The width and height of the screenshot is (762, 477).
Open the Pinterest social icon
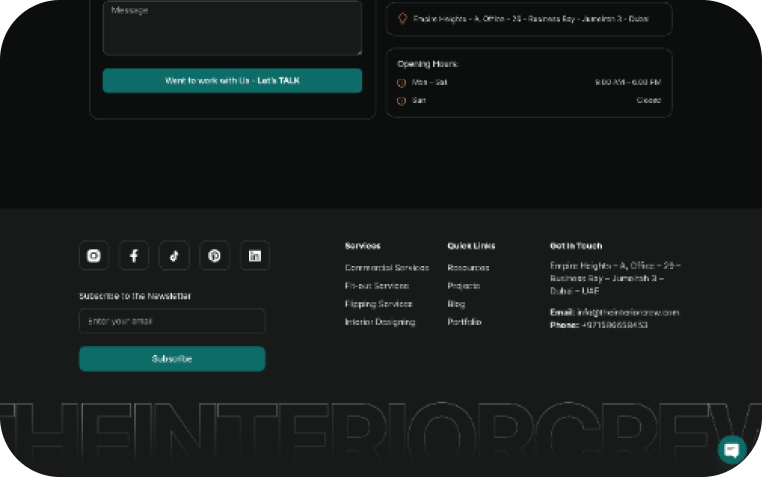pos(214,256)
